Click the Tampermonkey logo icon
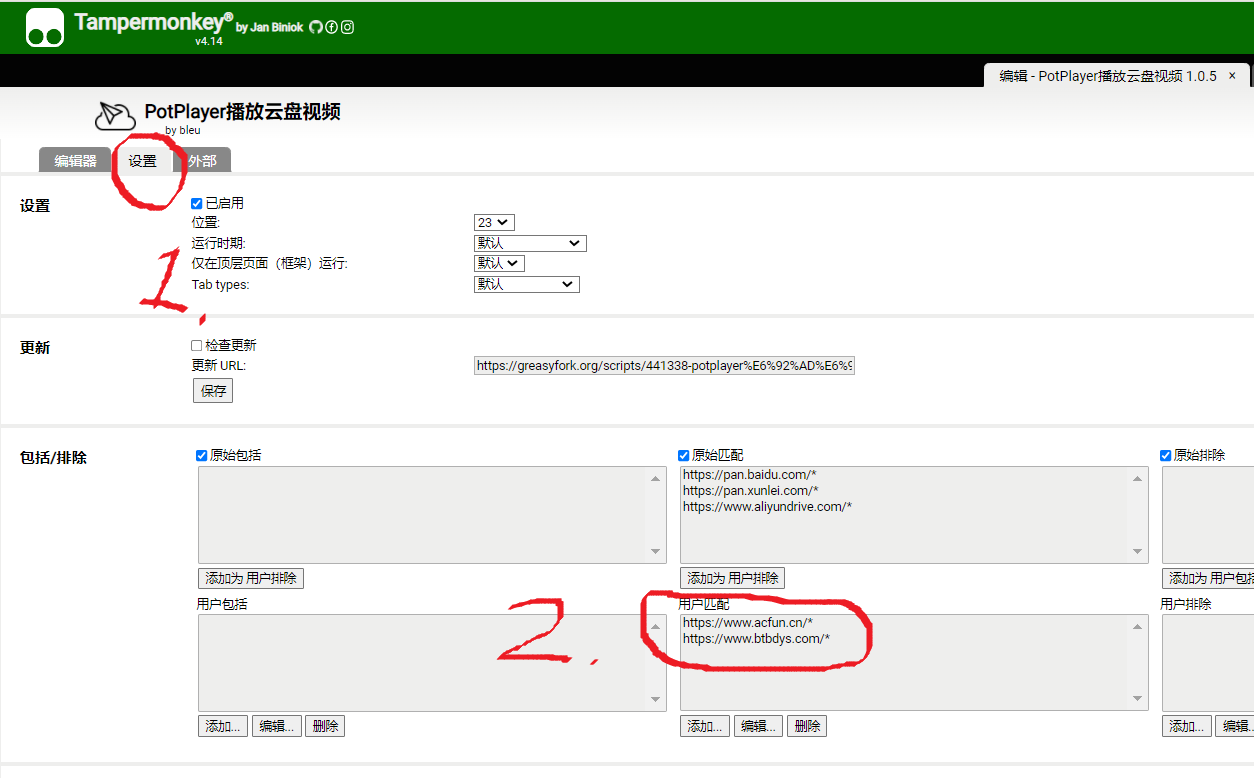This screenshot has width=1254, height=778. (45, 27)
